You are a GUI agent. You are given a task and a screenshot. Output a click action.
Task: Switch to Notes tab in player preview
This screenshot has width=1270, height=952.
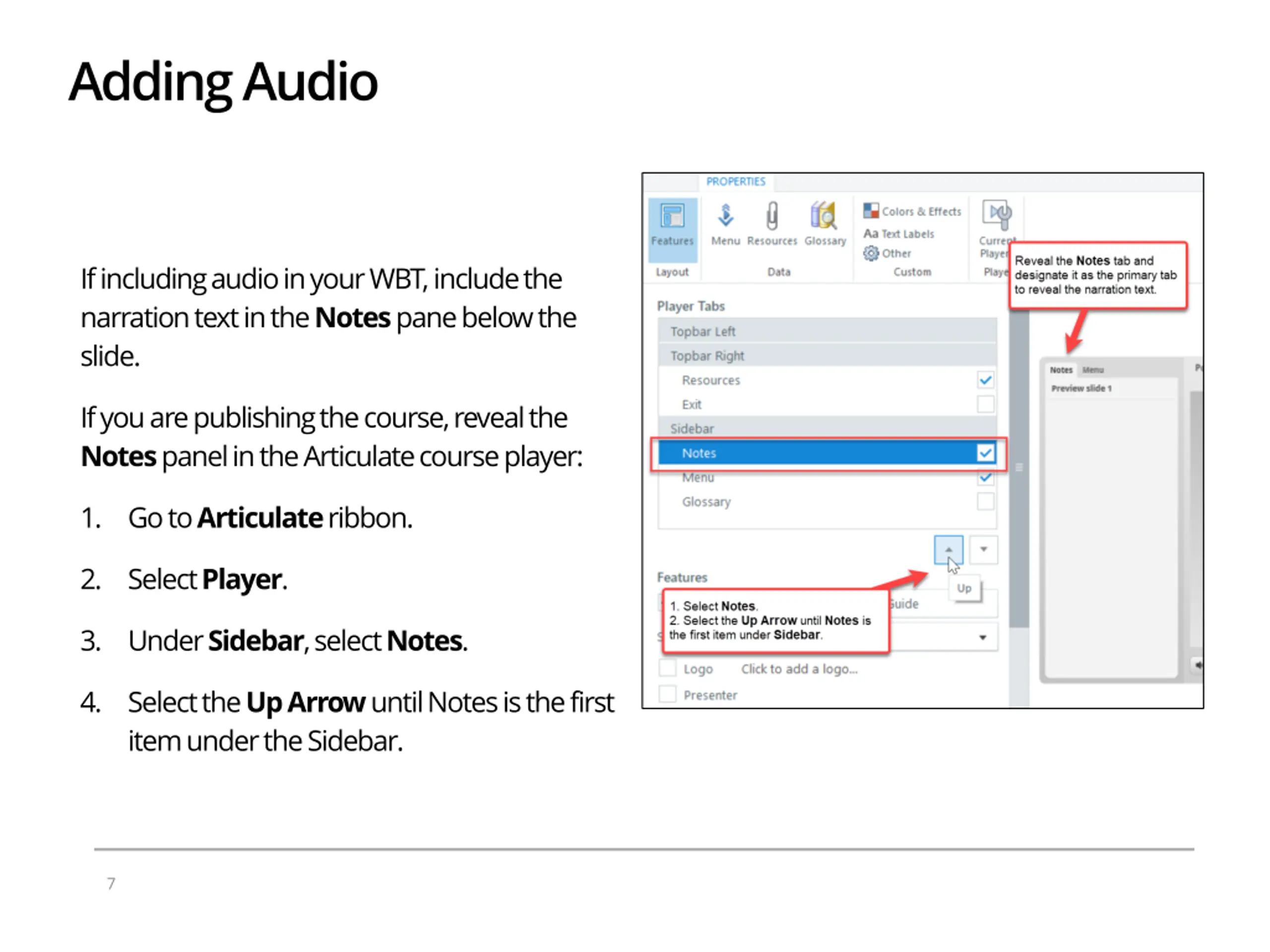point(1061,370)
